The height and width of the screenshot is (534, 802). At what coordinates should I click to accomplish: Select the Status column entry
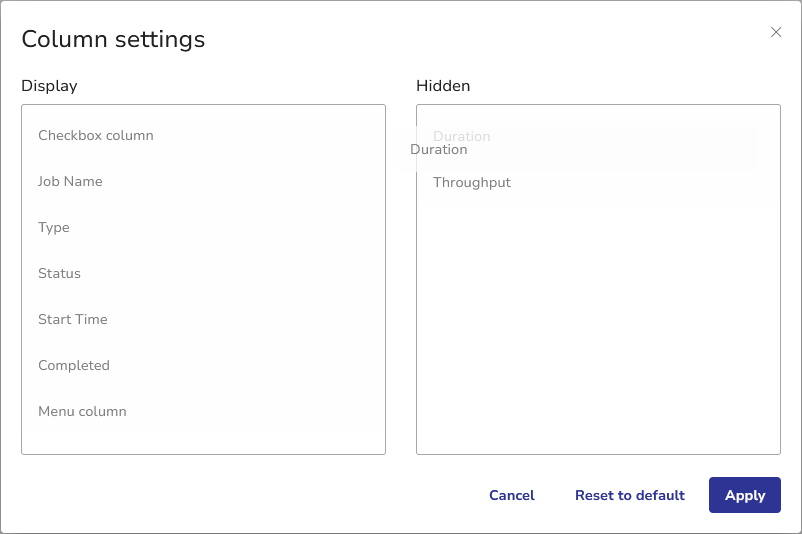tap(59, 273)
